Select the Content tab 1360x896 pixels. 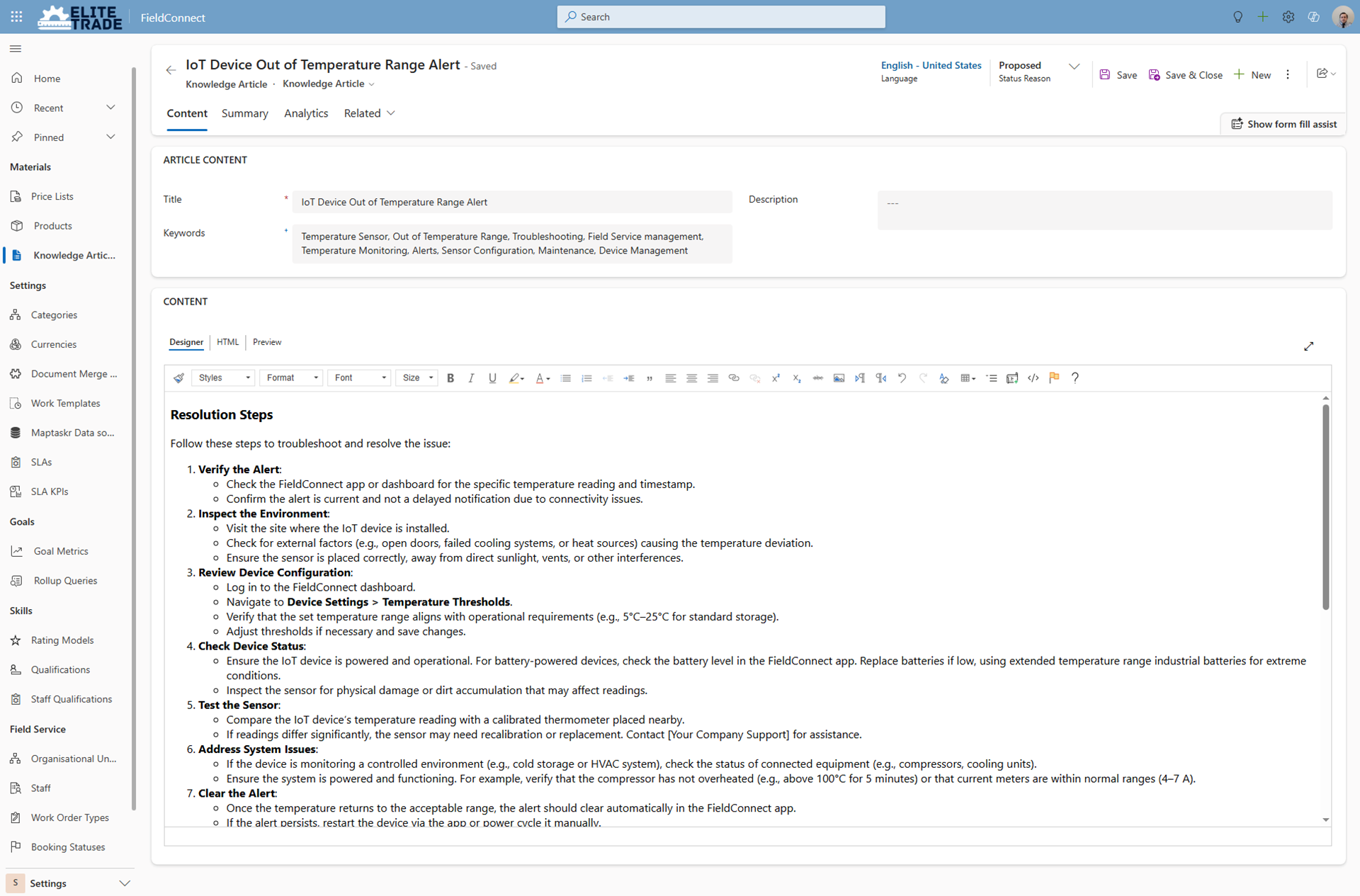tap(187, 113)
